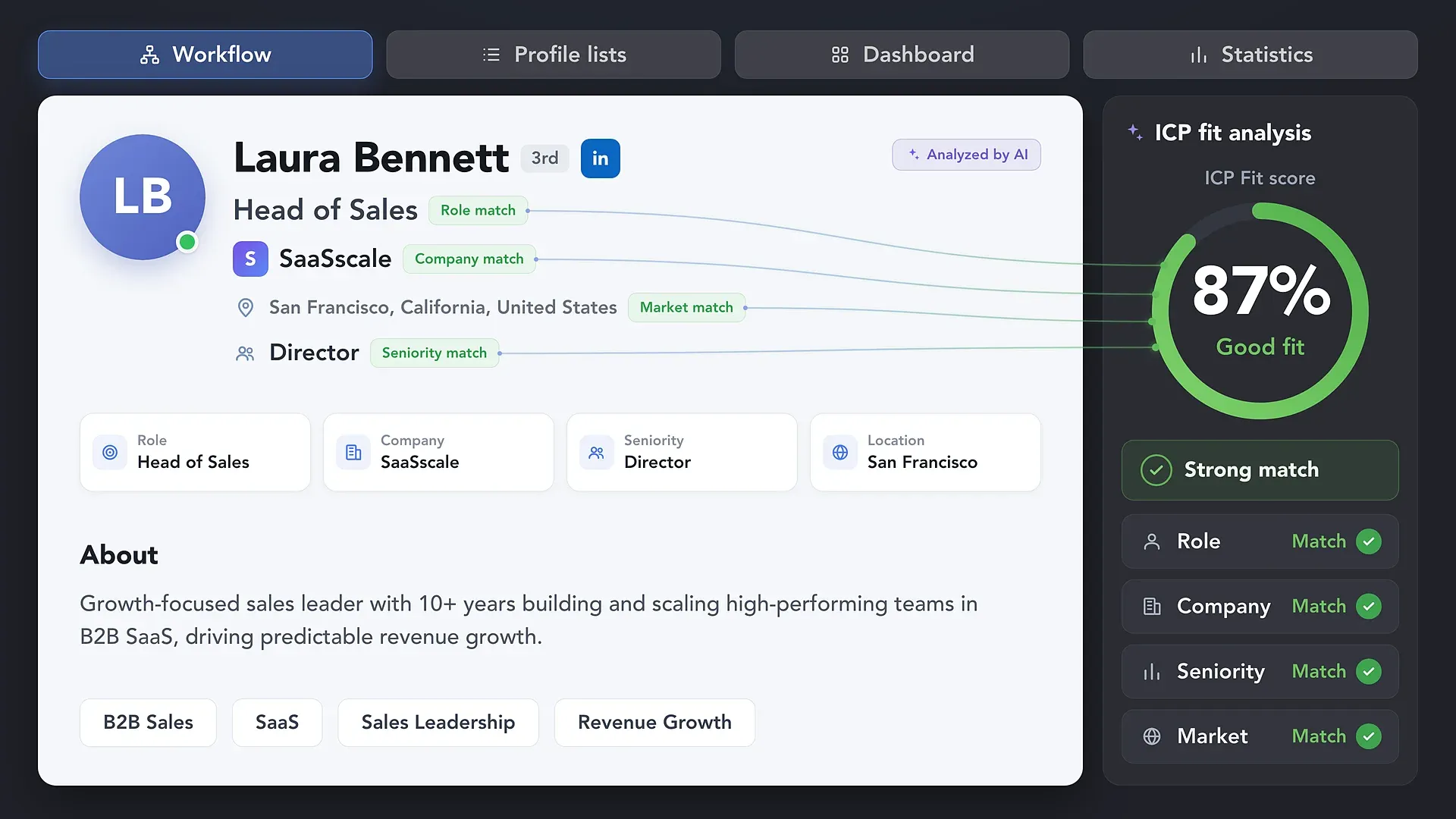Image resolution: width=1456 pixels, height=819 pixels.
Task: Click the San Francisco, California, United States text
Action: tap(443, 307)
